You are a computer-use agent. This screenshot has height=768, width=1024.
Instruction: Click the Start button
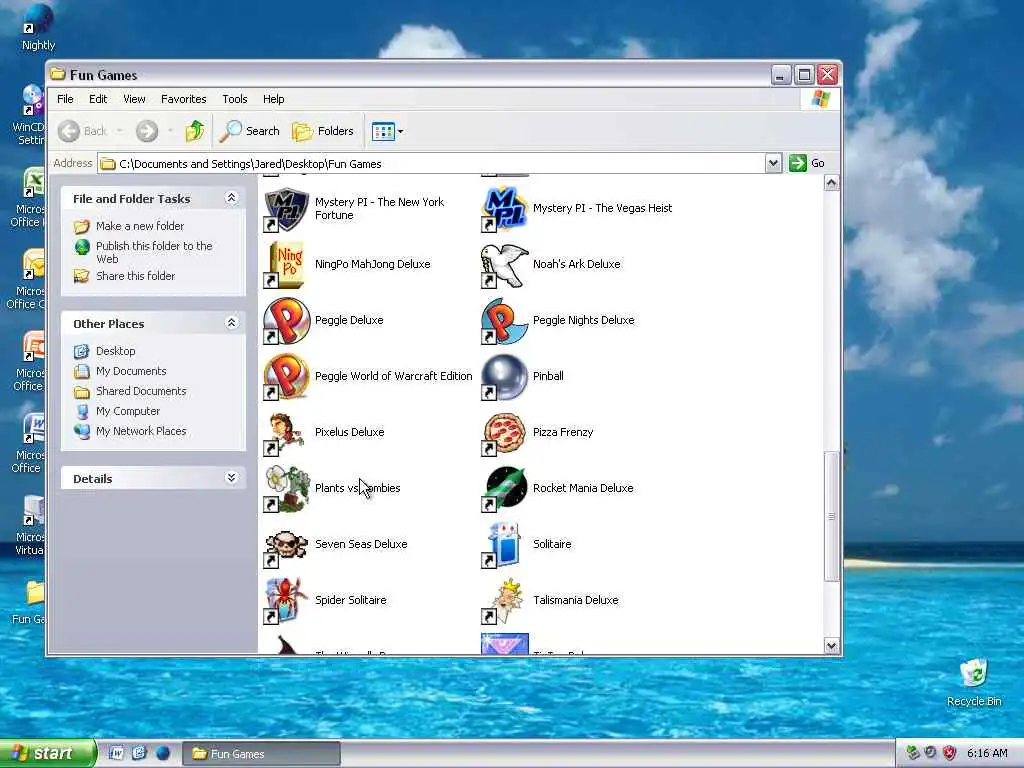(48, 753)
